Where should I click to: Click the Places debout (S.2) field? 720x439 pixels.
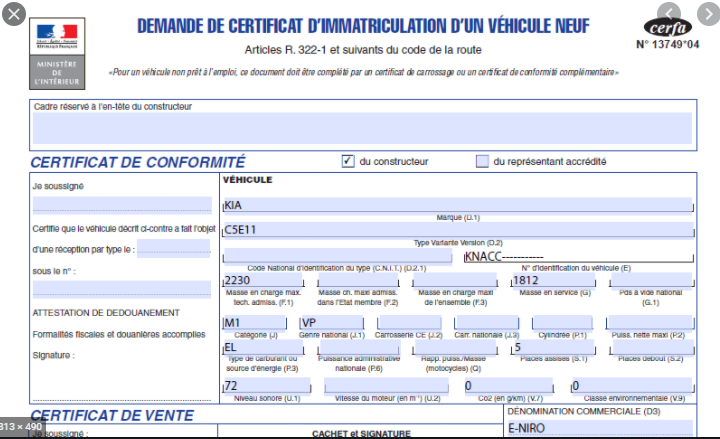click(x=652, y=348)
